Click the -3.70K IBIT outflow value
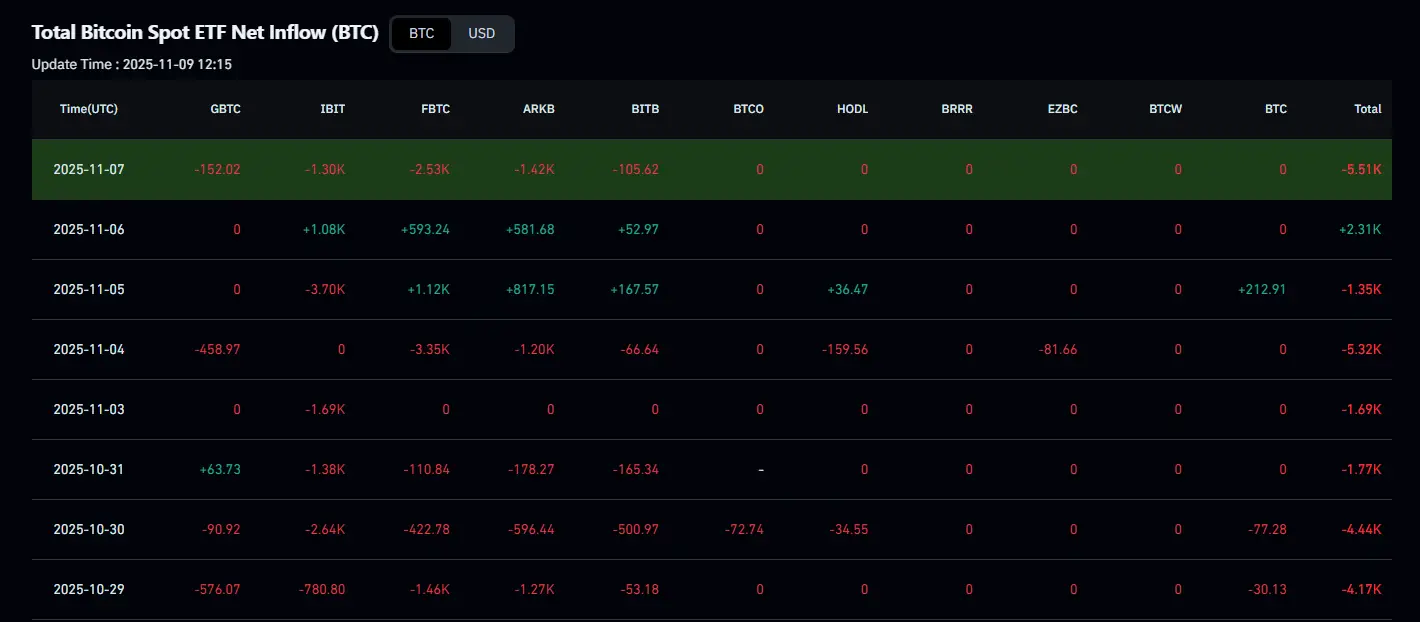Viewport: 1420px width, 622px height. click(x=325, y=289)
